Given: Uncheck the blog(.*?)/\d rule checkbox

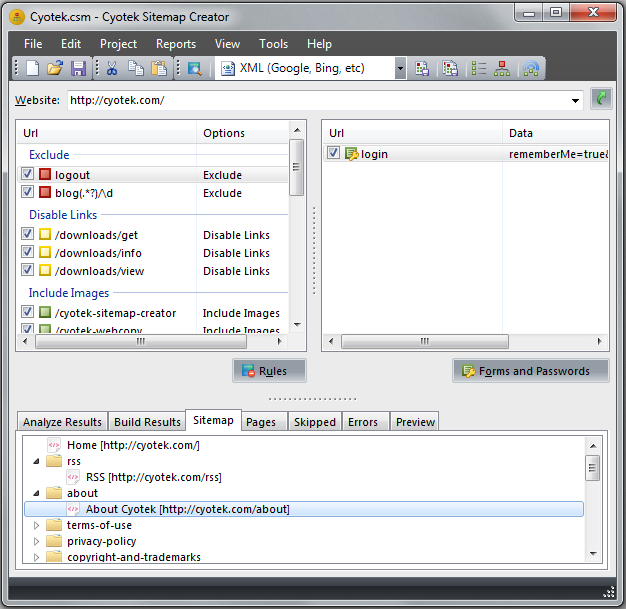Looking at the screenshot, I should click(x=27, y=192).
